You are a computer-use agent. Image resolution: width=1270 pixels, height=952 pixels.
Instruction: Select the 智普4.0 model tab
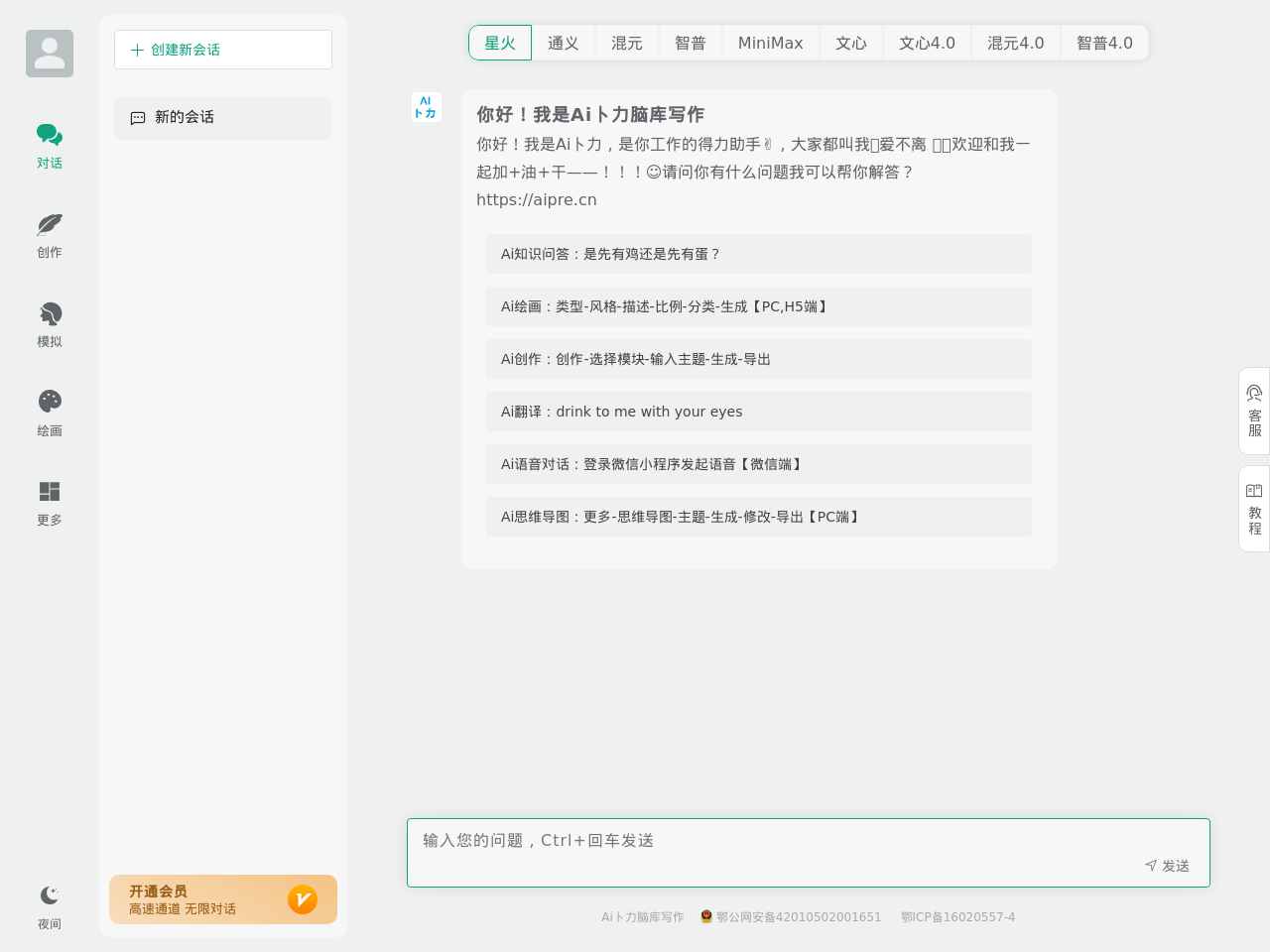(1104, 43)
